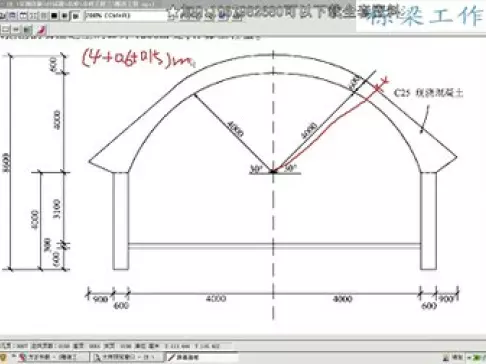Screen dimensions: 486x364
Task: Open the zoom percentage combo box
Action: [x=125, y=15]
